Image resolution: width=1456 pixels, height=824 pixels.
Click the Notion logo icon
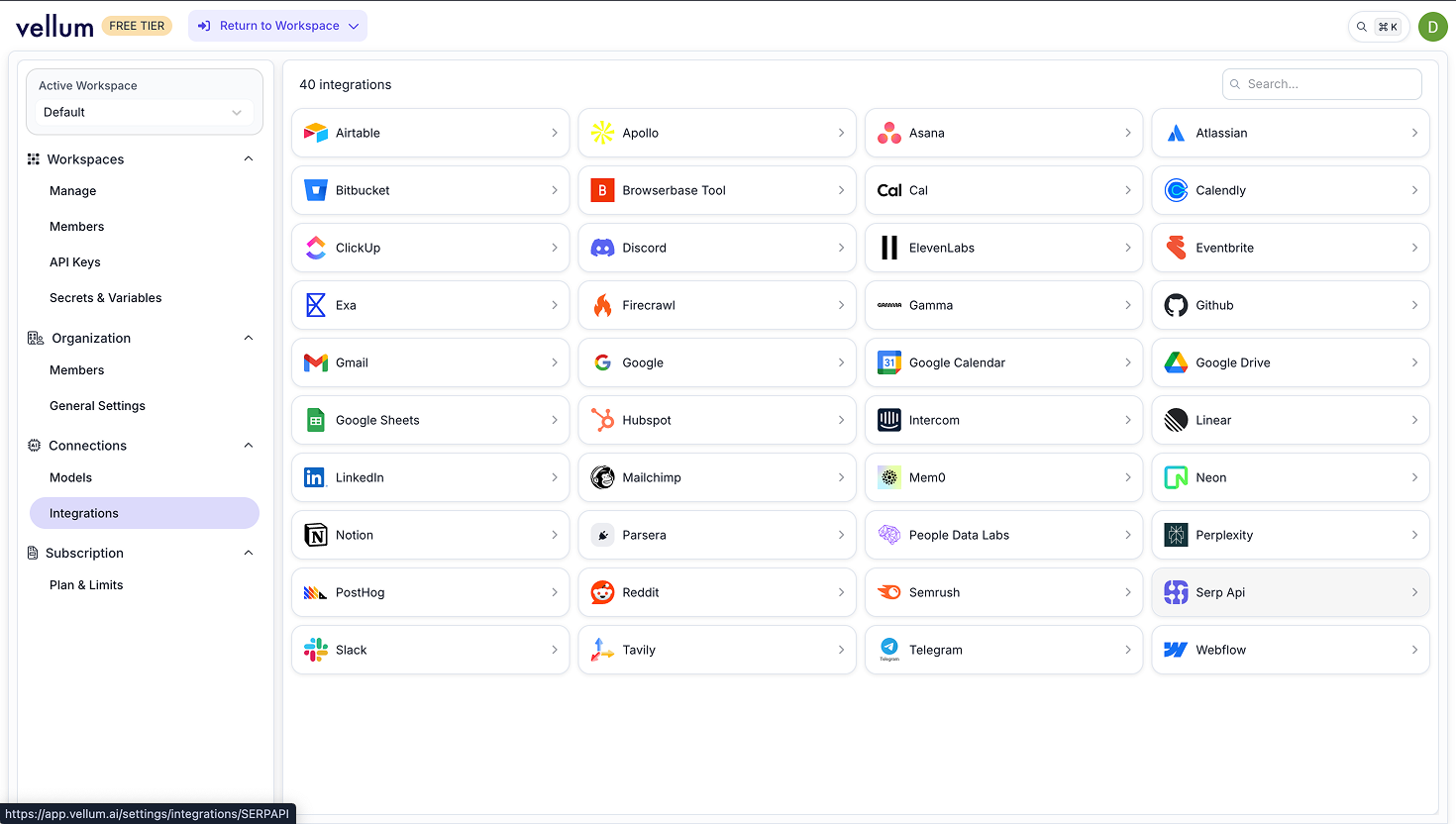tap(316, 535)
